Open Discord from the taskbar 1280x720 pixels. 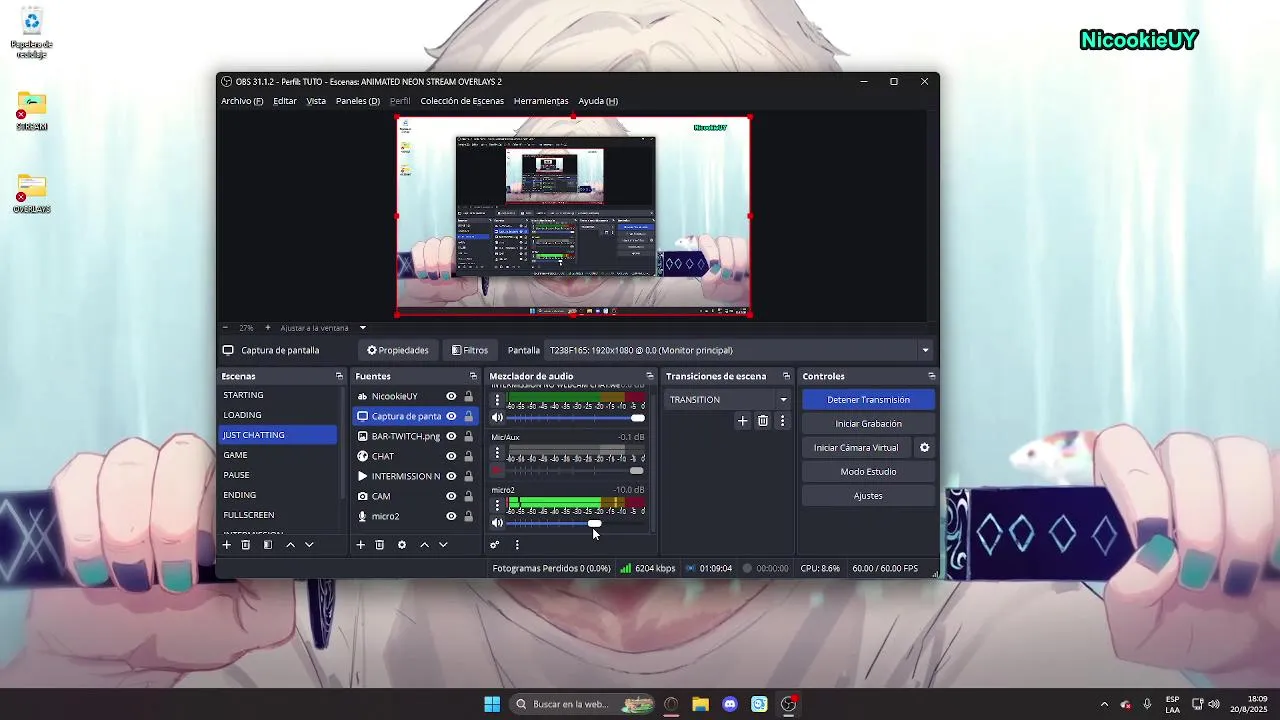pyautogui.click(x=730, y=704)
